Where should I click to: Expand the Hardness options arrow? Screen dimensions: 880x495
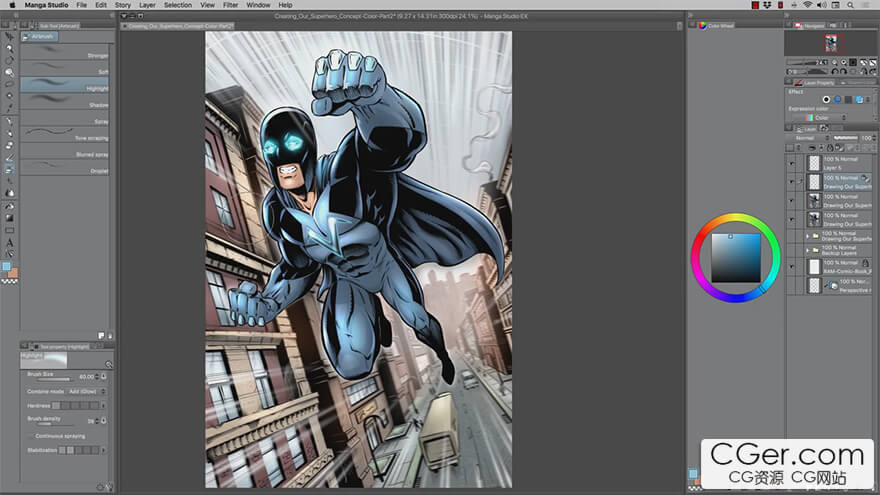[x=103, y=405]
